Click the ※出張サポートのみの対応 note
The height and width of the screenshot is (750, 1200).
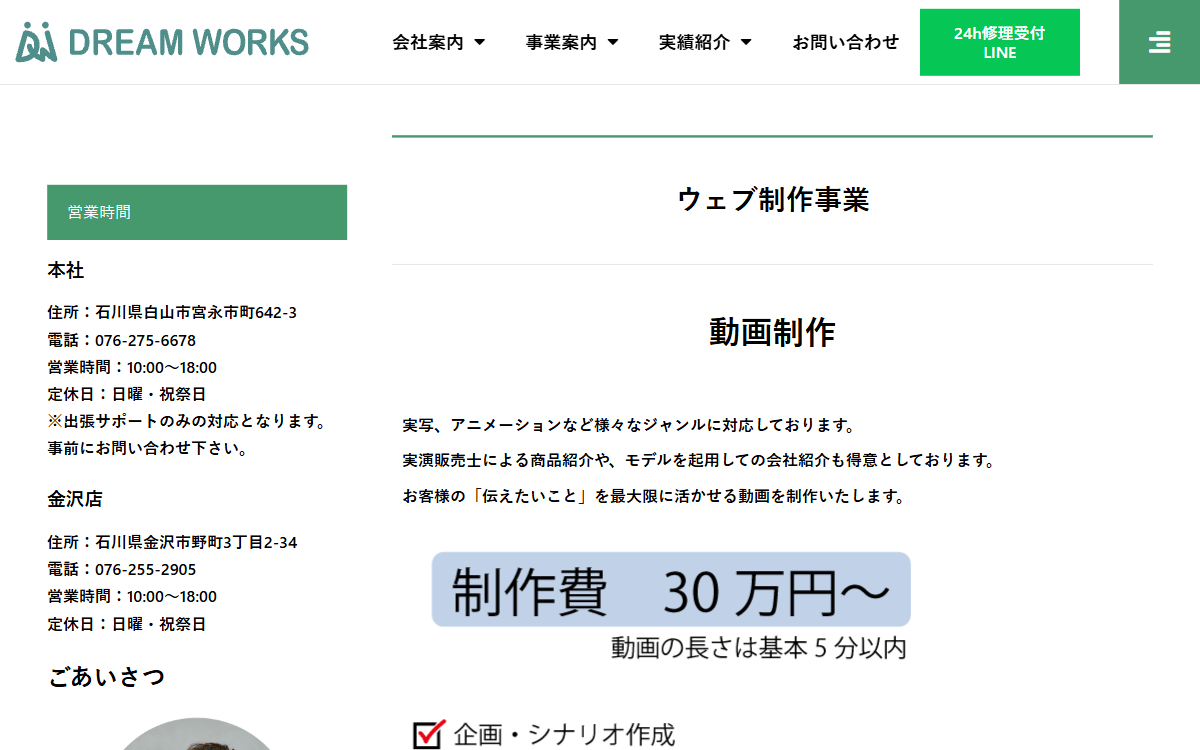tap(188, 421)
